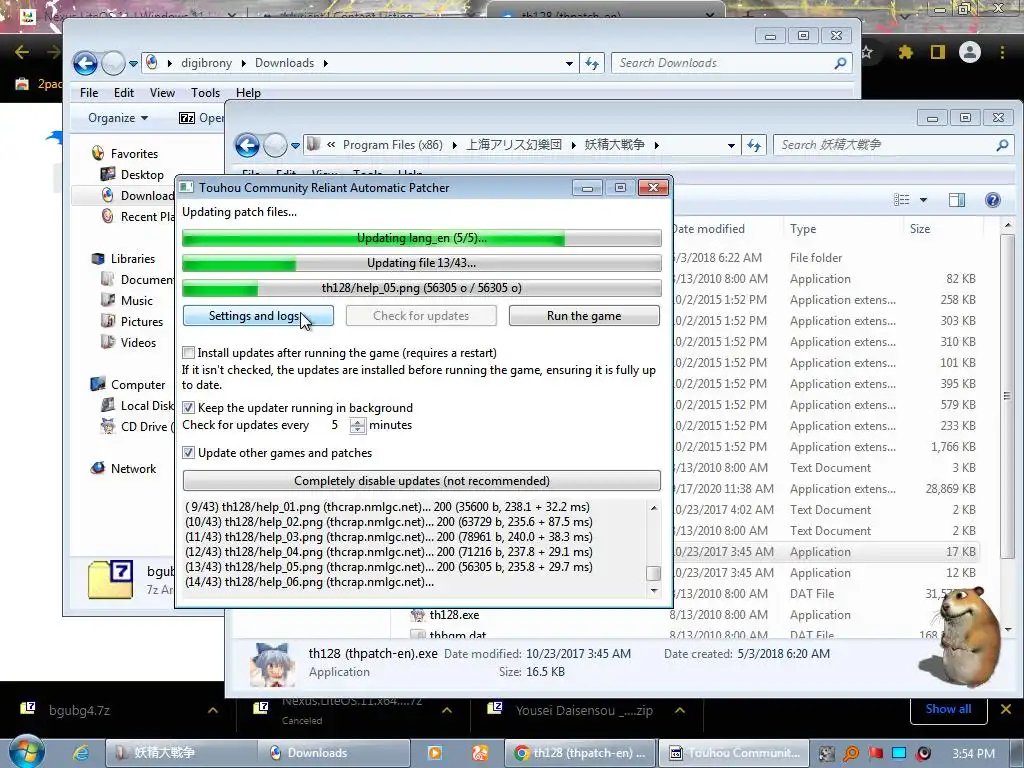Click the Search Downloads field

[731, 63]
